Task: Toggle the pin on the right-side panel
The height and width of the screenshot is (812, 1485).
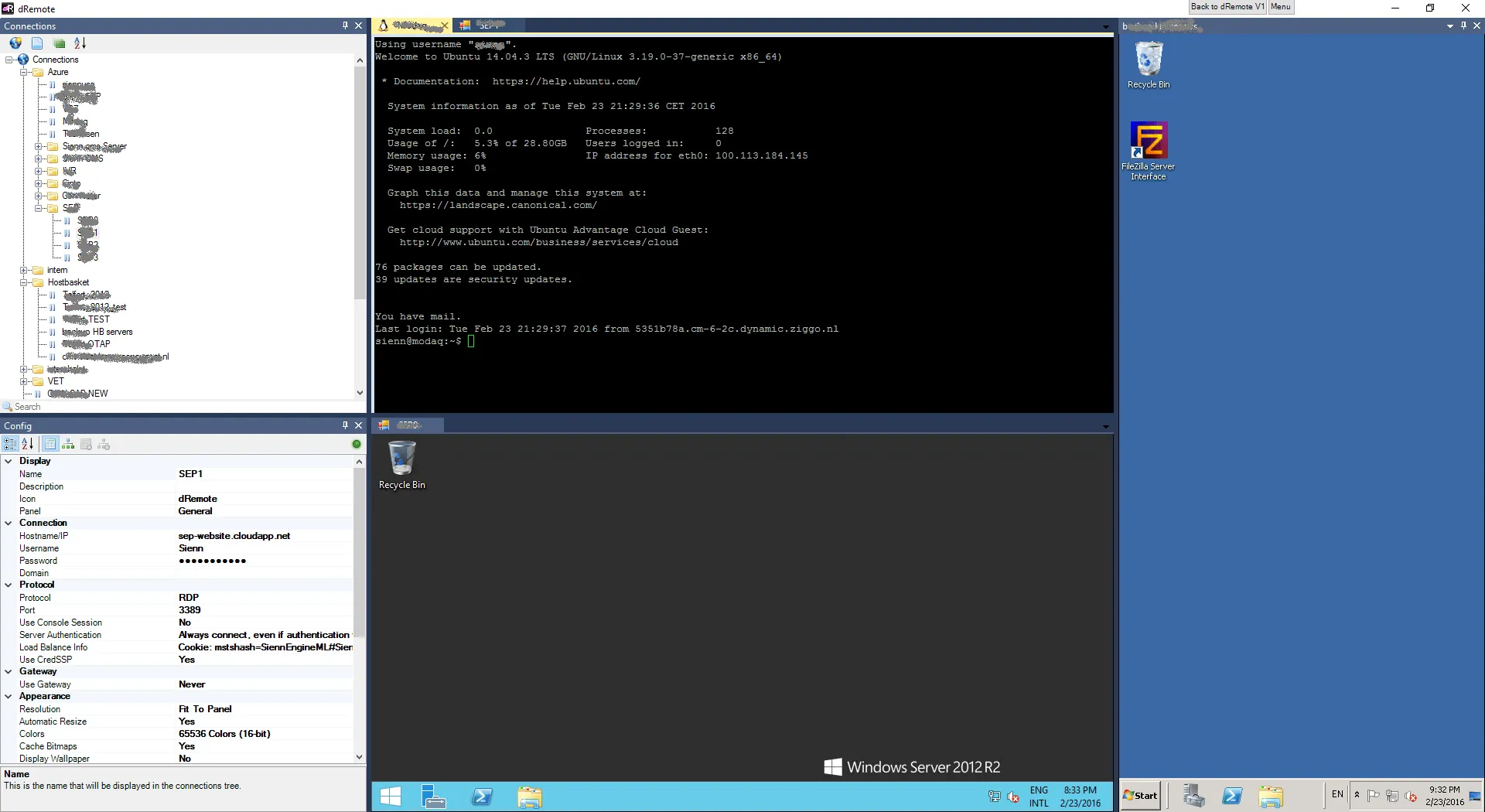Action: tap(1463, 26)
